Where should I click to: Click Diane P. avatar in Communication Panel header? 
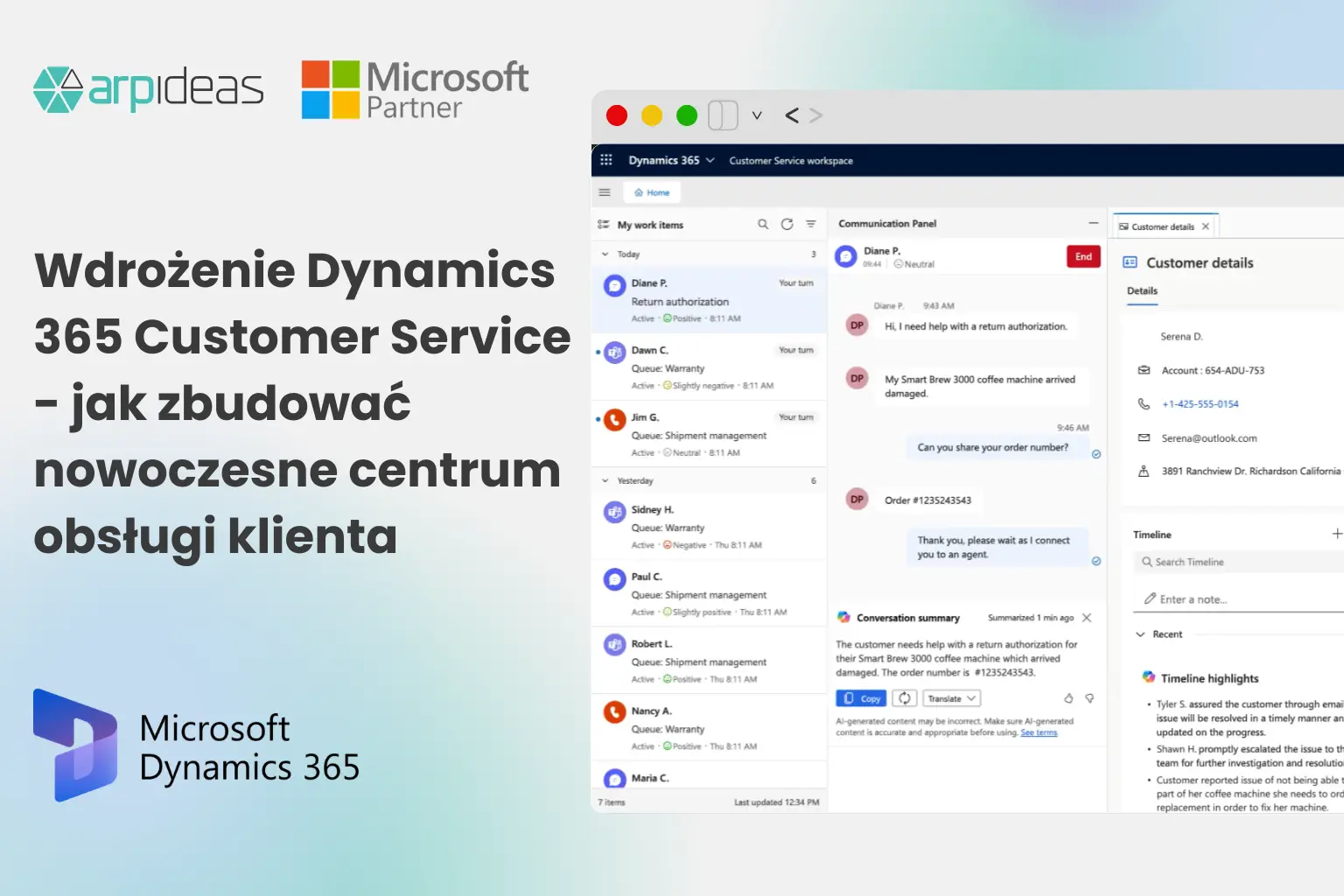[x=846, y=256]
